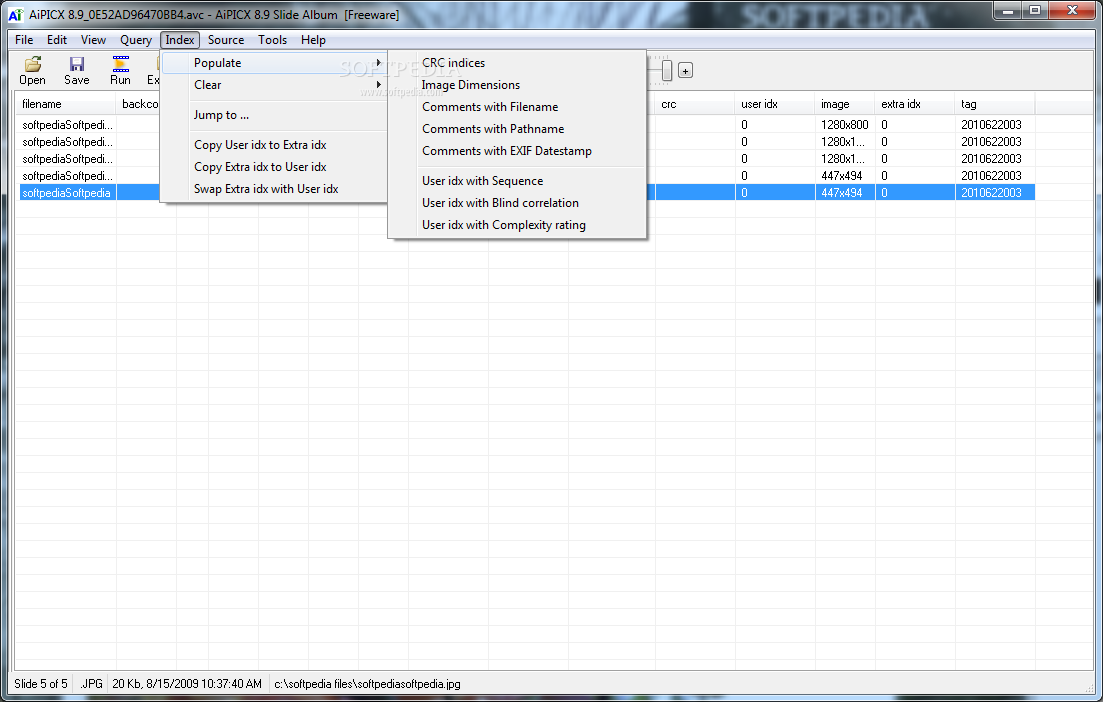Select the highlighted softpediaSoftpedia row
1103x702 pixels.
(x=68, y=193)
